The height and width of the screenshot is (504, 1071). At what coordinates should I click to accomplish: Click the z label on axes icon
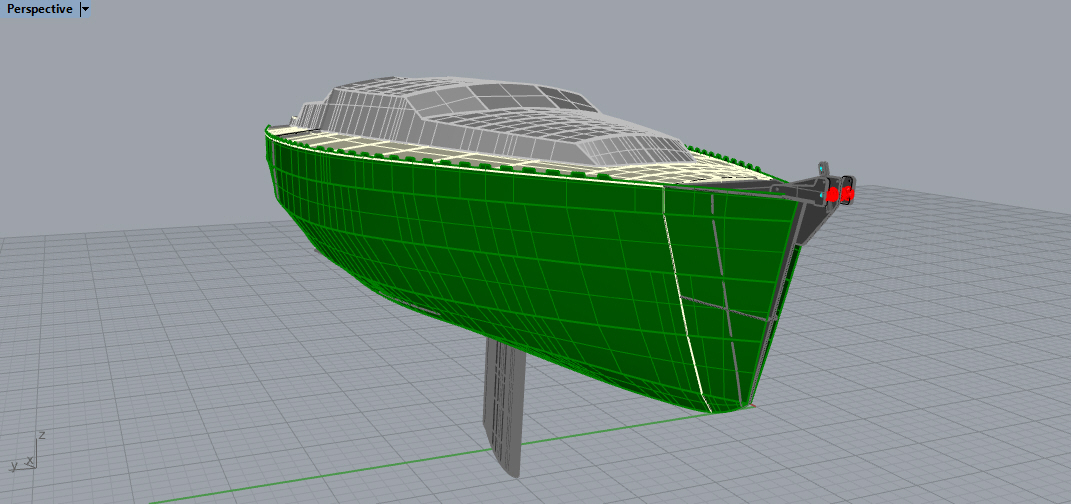(41, 436)
